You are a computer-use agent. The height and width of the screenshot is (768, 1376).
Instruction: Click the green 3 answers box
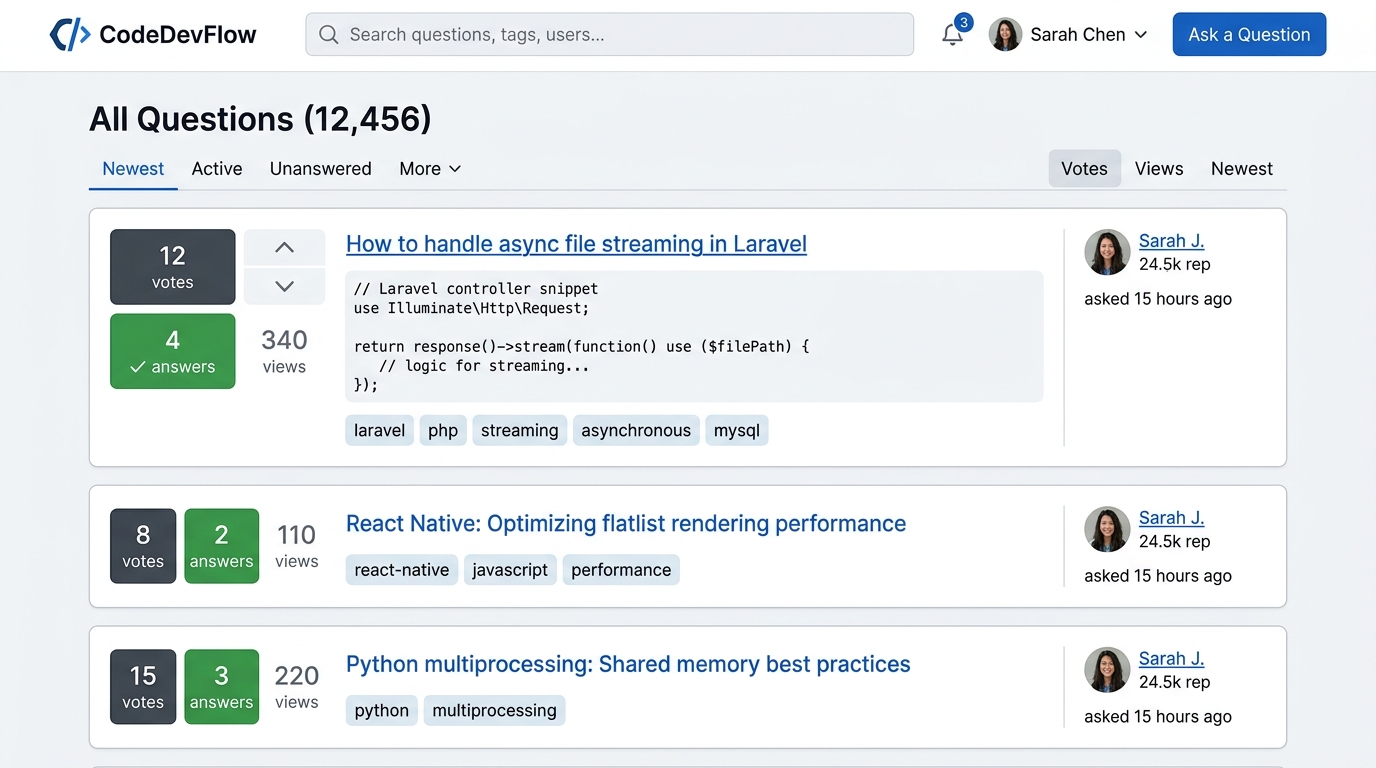point(222,687)
